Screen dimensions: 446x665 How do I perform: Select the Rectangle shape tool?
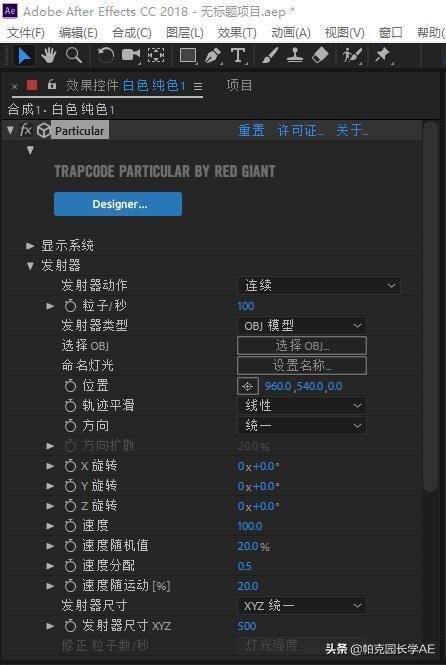pos(188,56)
